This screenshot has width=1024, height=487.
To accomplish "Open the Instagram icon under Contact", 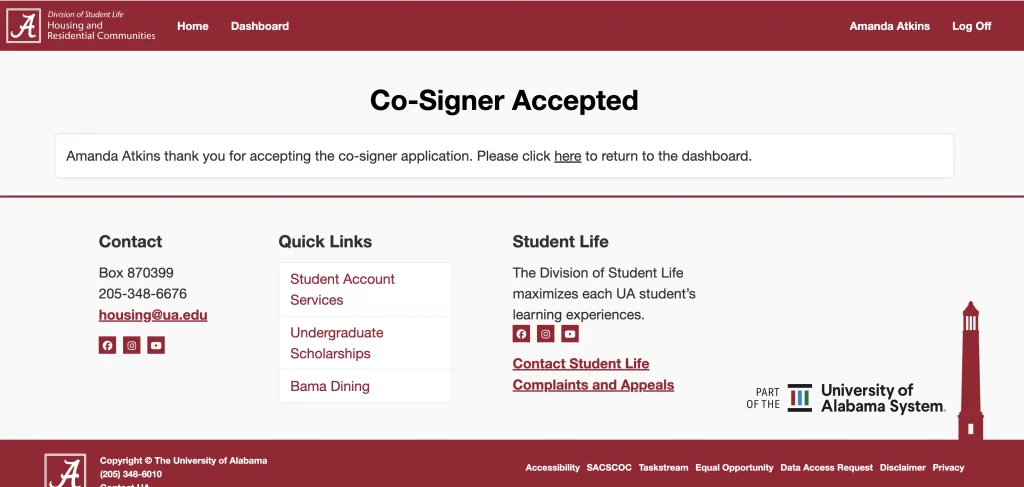I will (132, 345).
